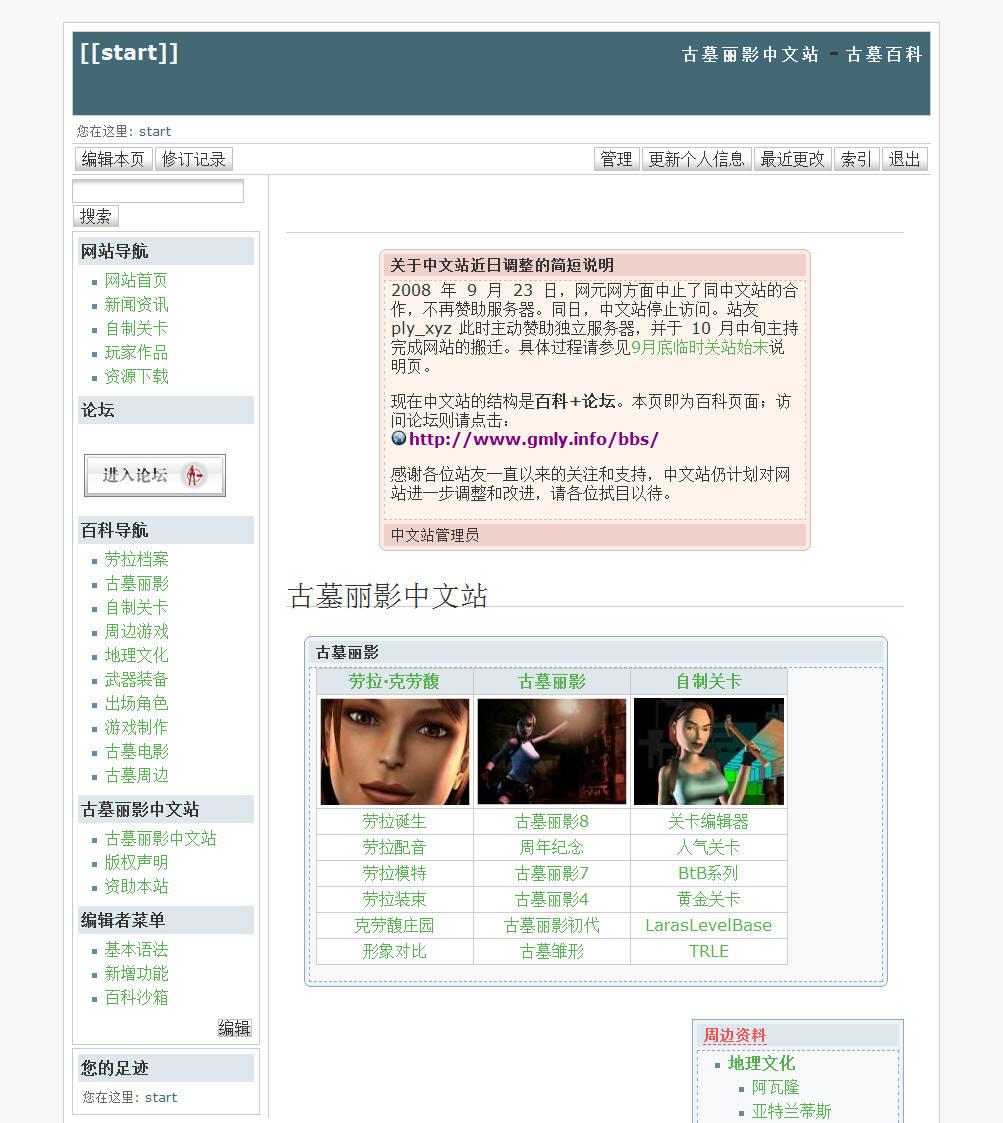
Task: Open the 新闻资讯 sidebar link
Action: 136,304
